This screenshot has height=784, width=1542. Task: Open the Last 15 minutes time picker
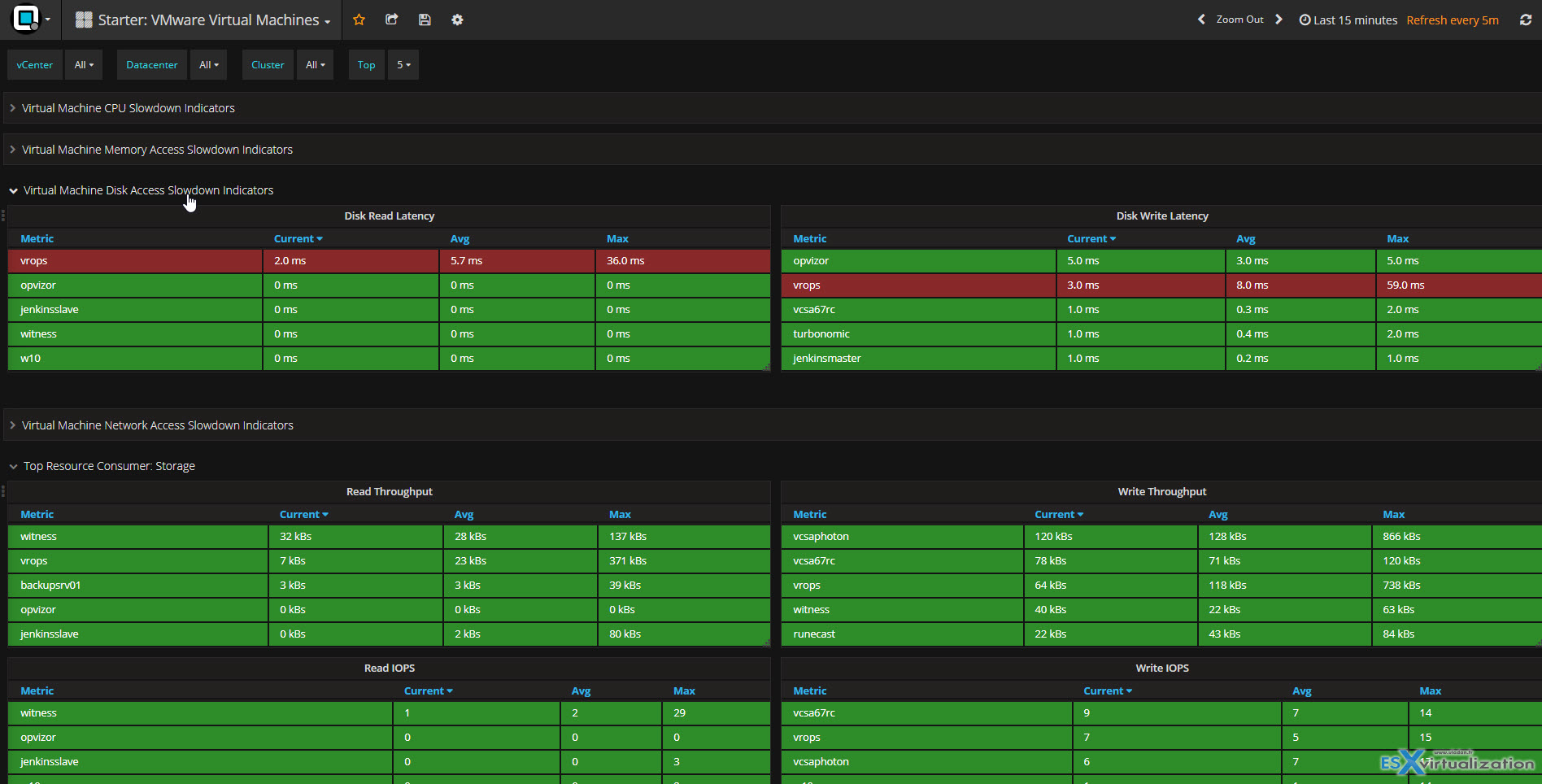tap(1348, 20)
